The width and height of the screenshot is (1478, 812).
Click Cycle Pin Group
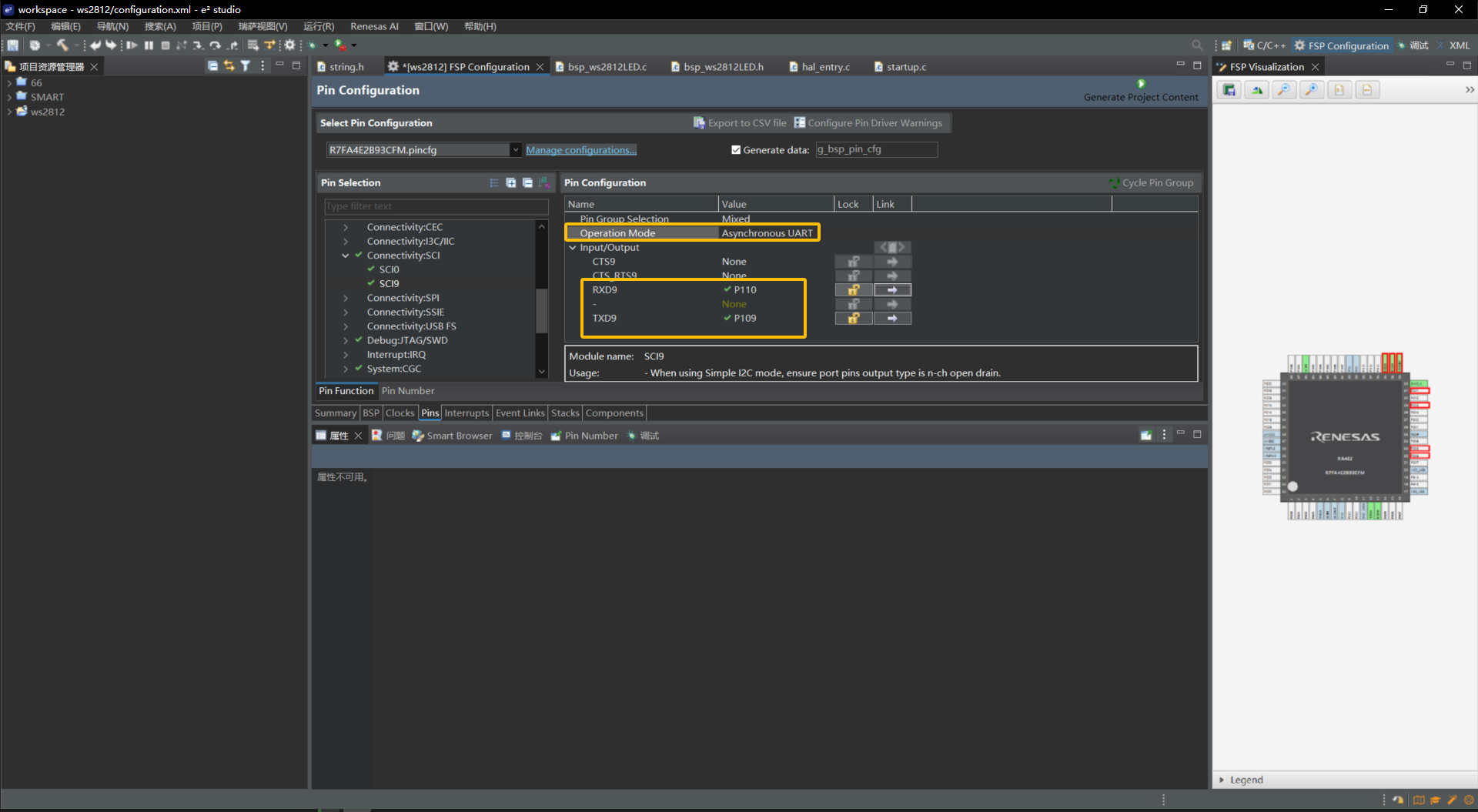point(1151,182)
